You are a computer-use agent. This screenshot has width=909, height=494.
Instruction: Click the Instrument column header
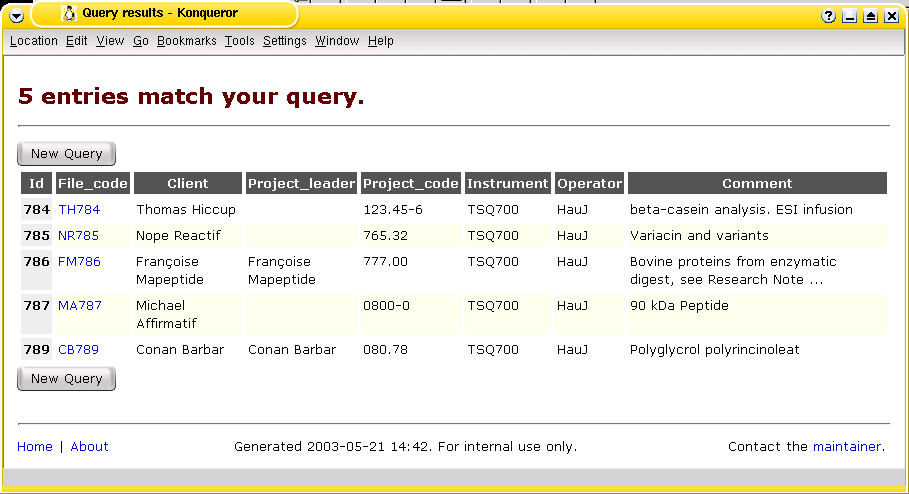click(x=508, y=183)
